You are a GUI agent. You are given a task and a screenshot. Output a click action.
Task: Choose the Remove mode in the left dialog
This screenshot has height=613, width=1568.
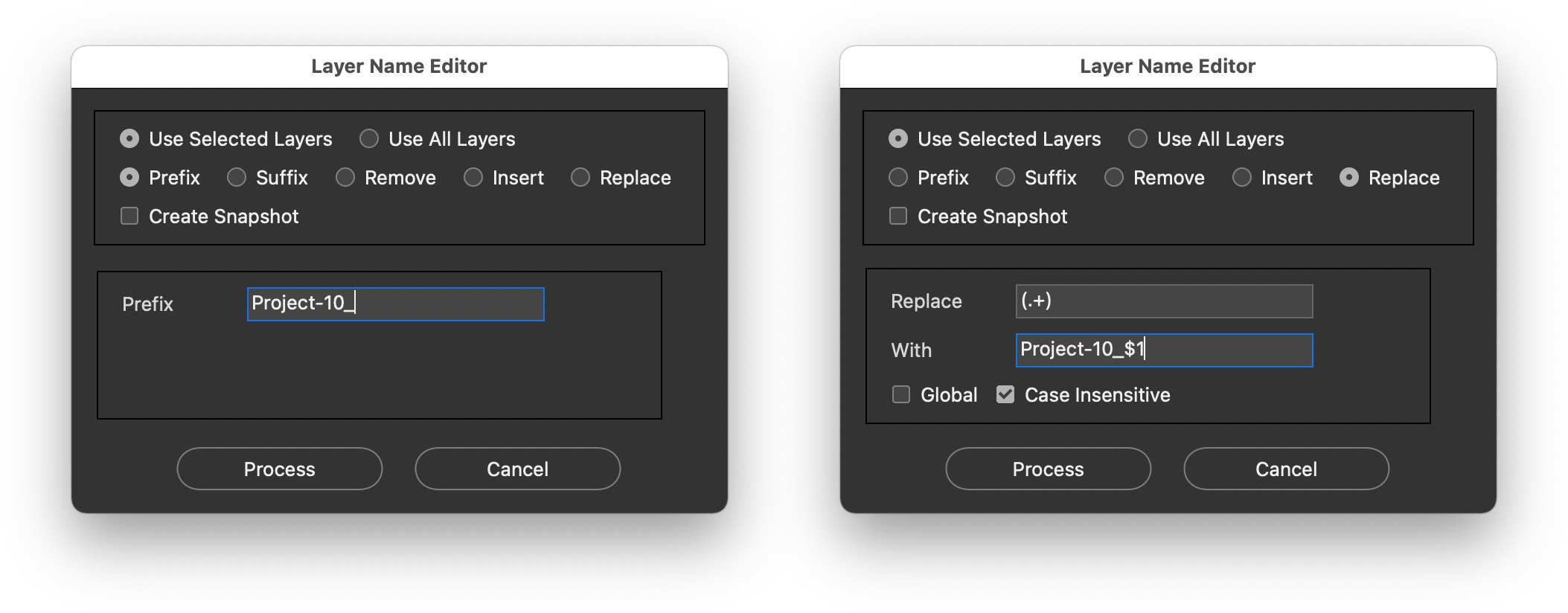(x=345, y=177)
